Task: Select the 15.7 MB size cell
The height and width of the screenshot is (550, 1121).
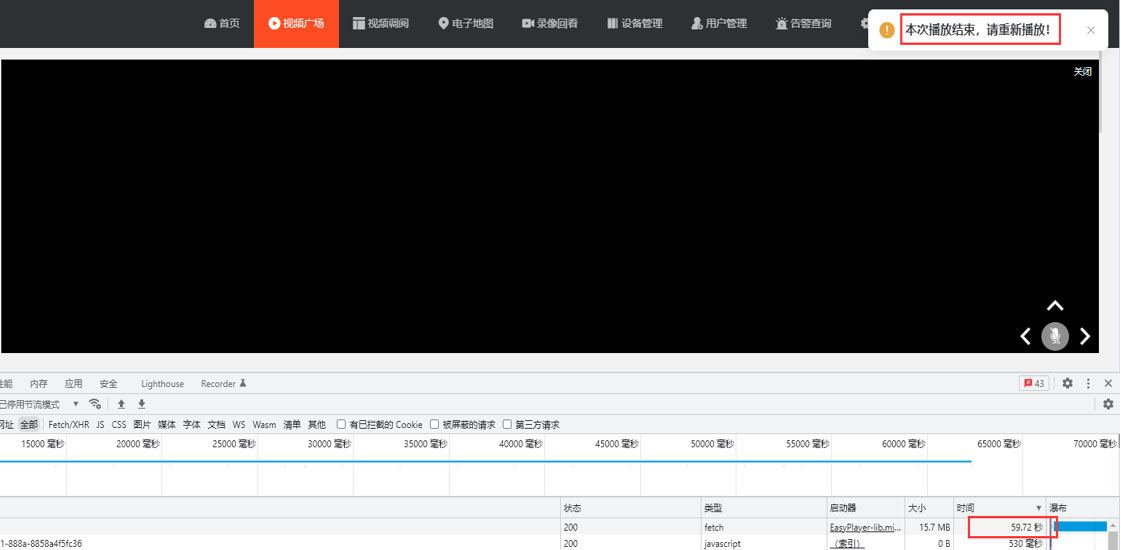Action: (x=929, y=527)
